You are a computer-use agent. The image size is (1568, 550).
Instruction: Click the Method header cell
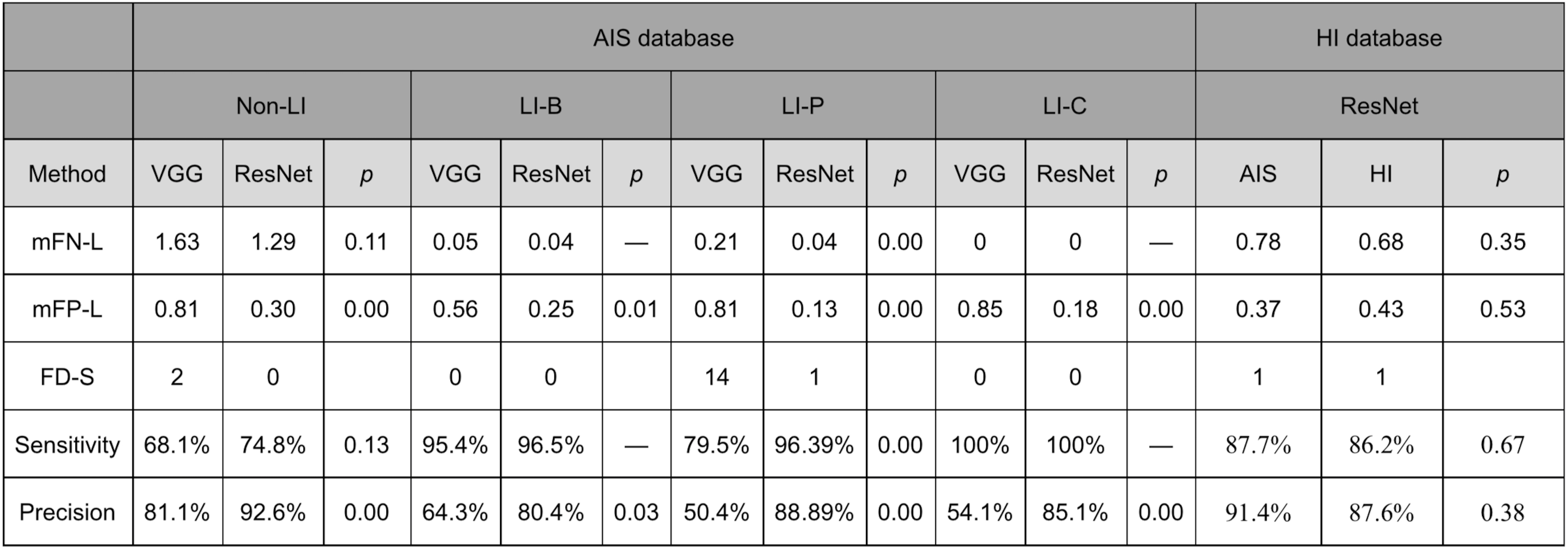click(x=68, y=174)
